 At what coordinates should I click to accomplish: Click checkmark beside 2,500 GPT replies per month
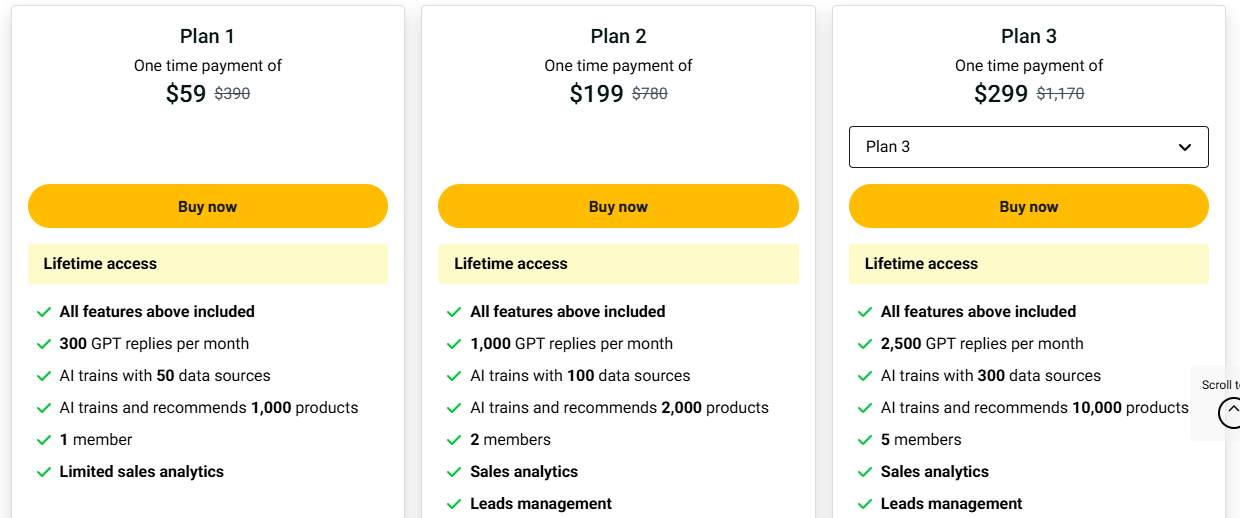(865, 344)
